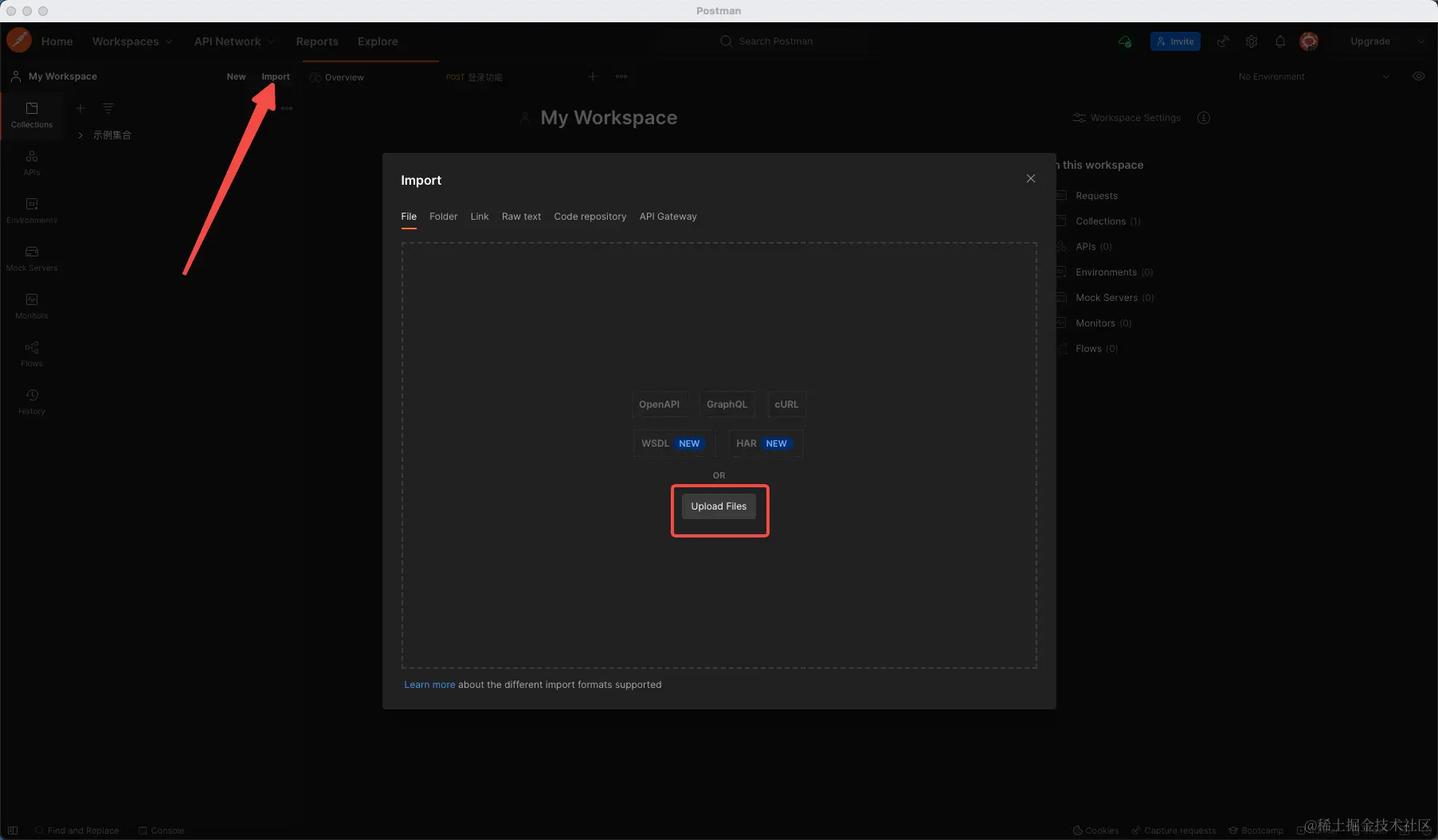
Task: Click the New button in workspace header
Action: 236,76
